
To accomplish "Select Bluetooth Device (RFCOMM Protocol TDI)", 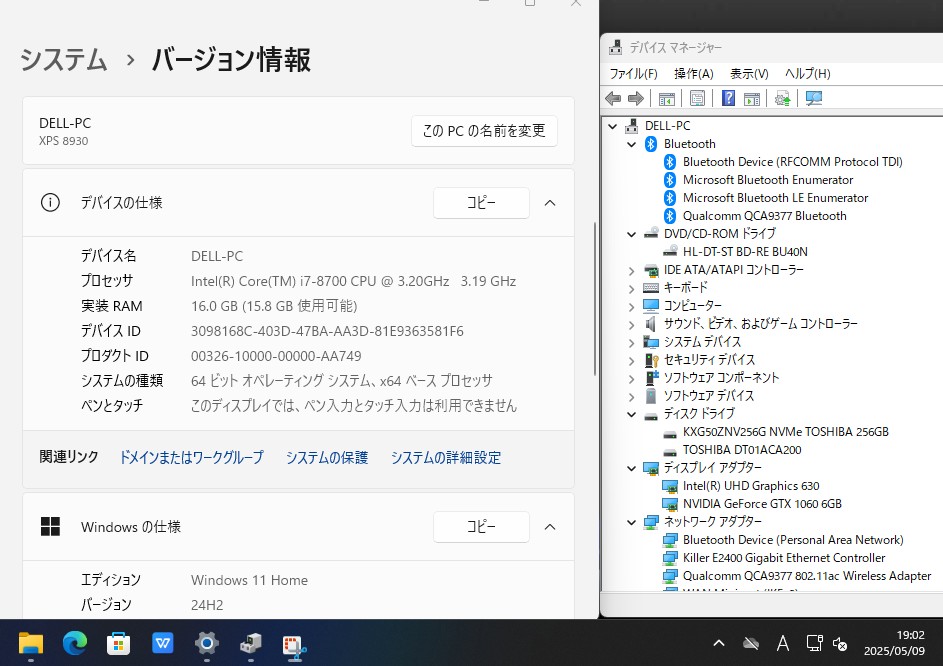I will pyautogui.click(x=792, y=161).
